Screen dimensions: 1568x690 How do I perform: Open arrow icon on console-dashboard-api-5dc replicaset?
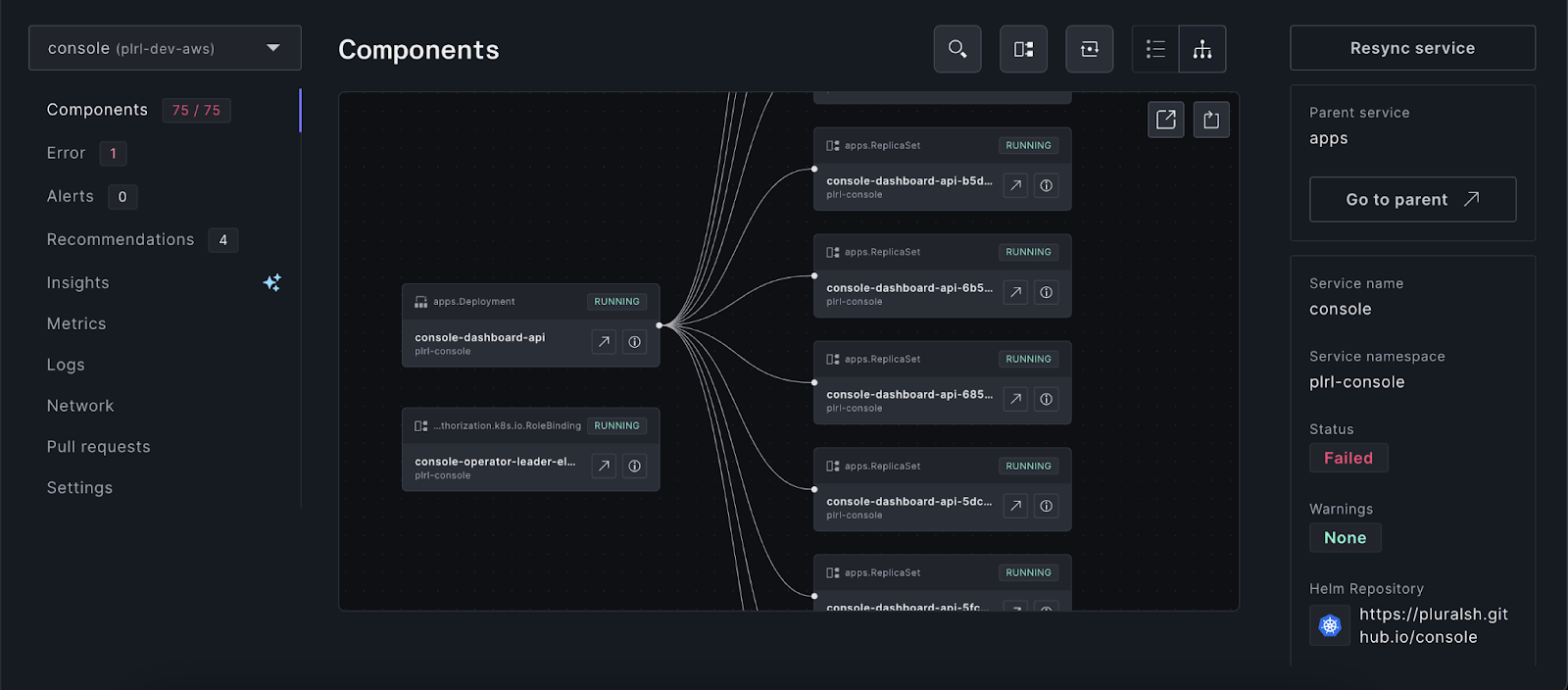[x=1015, y=506]
